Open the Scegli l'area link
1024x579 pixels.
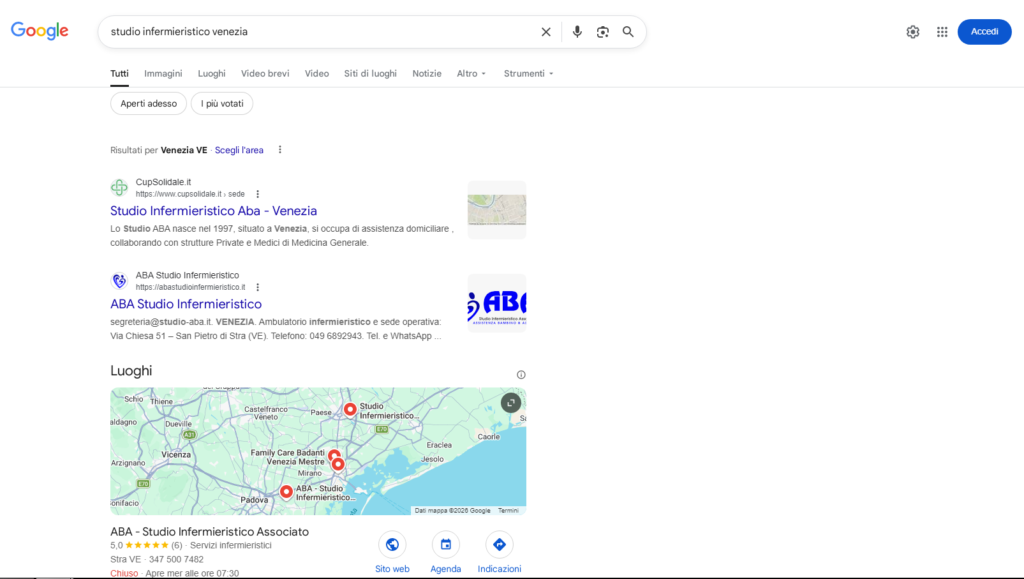(238, 149)
